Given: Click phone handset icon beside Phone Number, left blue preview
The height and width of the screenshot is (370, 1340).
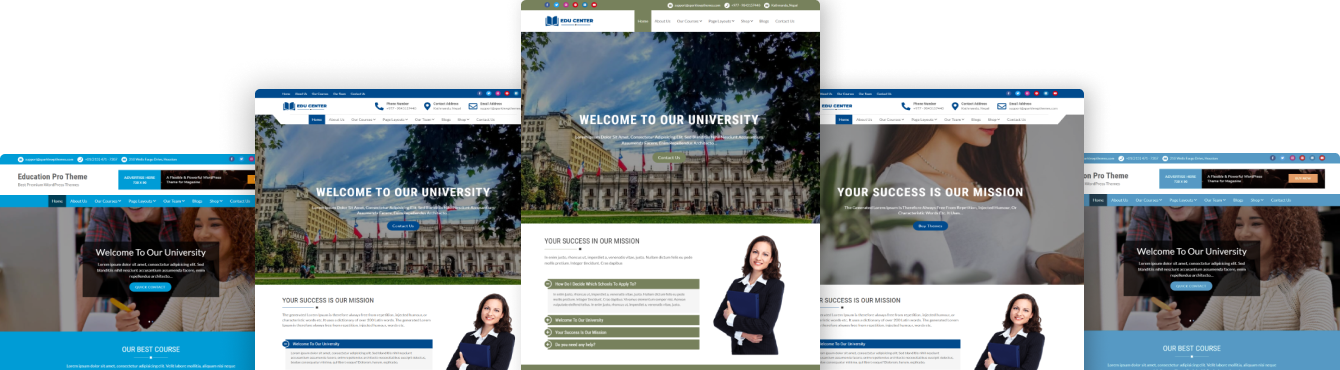Looking at the screenshot, I should tap(379, 105).
